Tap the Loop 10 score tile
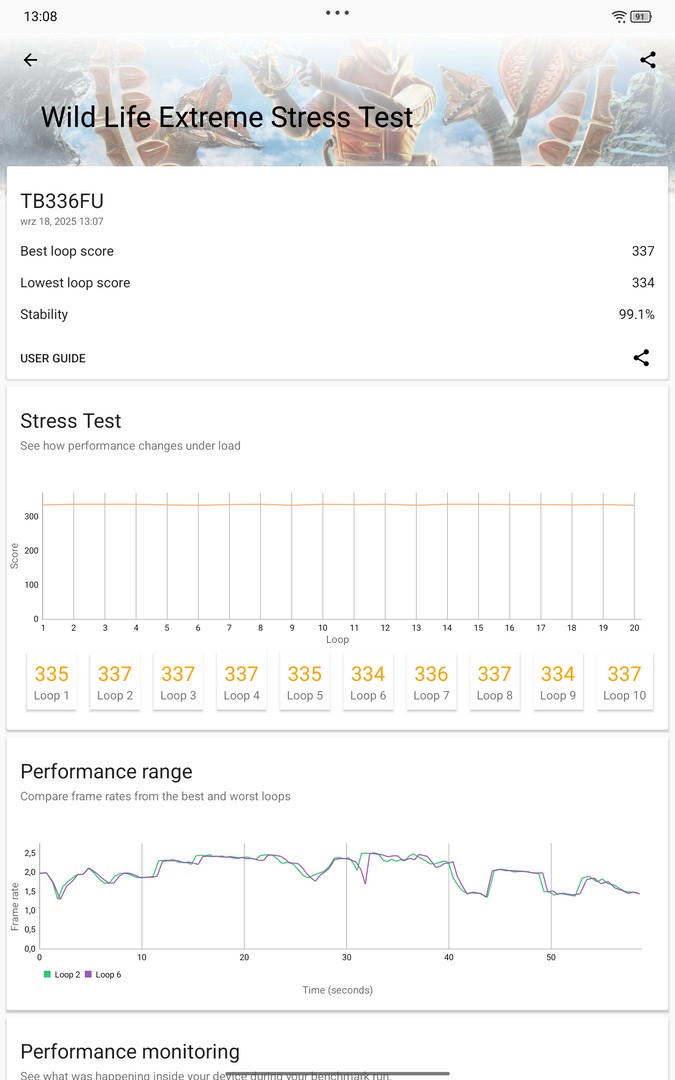This screenshot has height=1080, width=675. click(624, 682)
